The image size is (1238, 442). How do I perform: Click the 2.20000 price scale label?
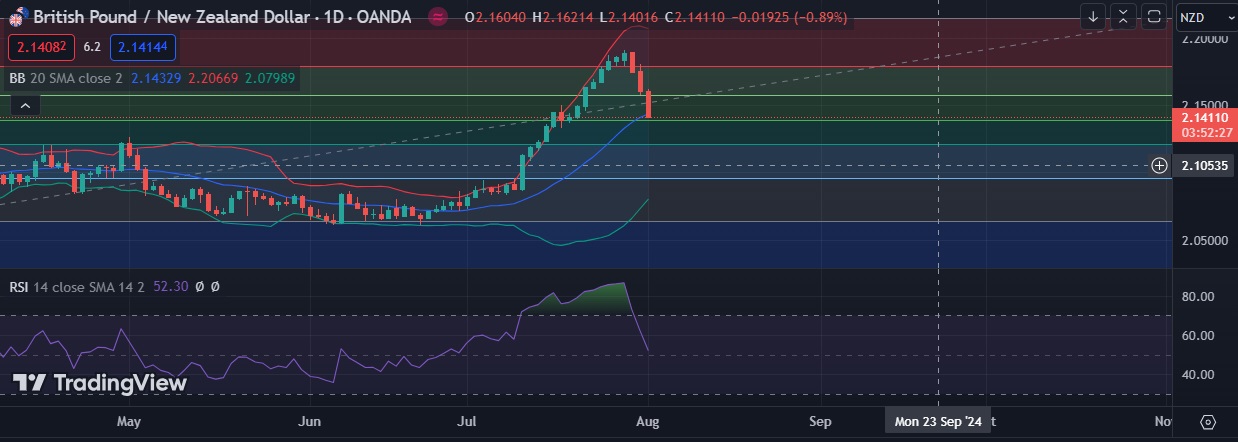(x=1205, y=38)
